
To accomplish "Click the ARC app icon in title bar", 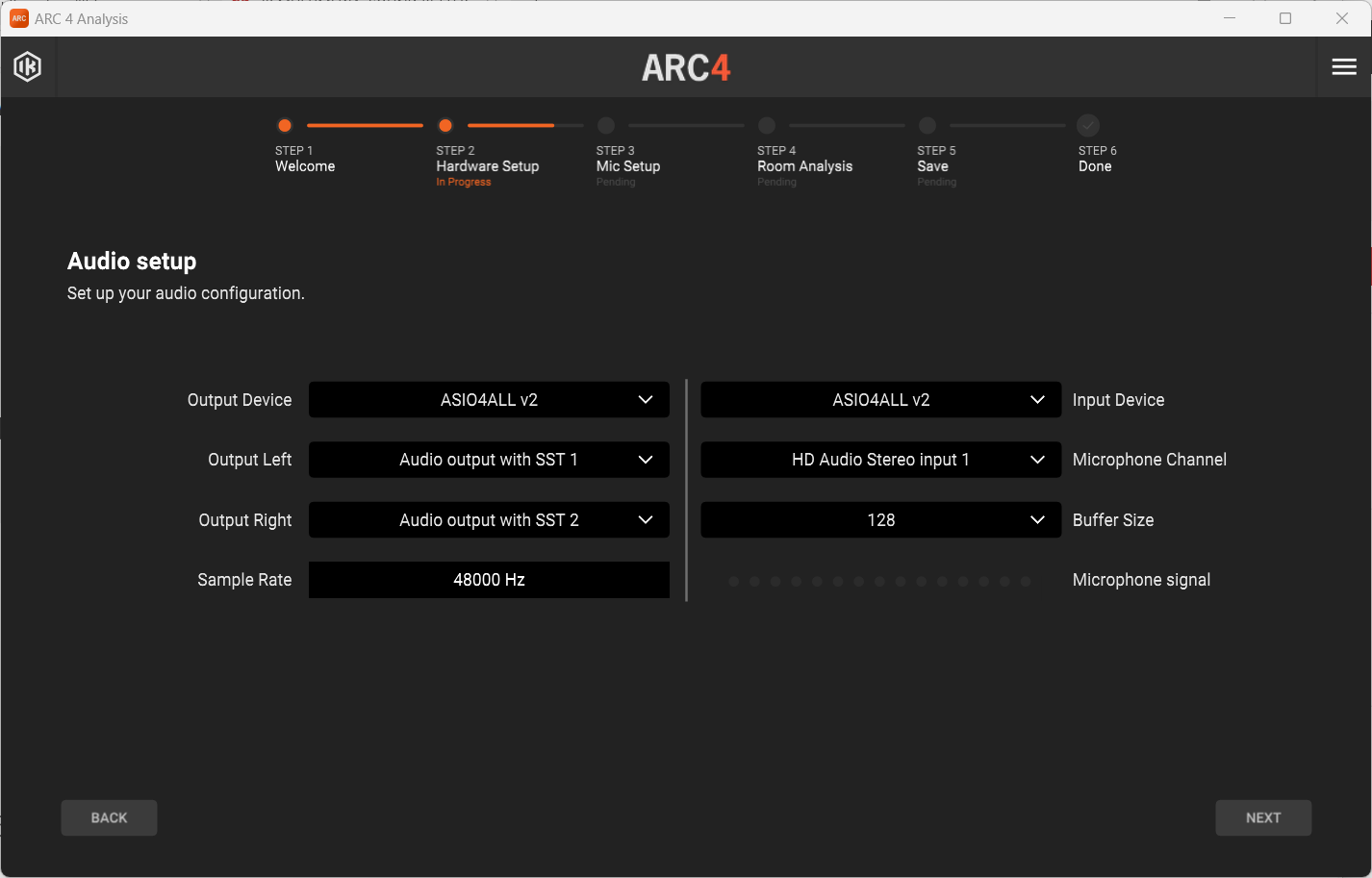I will 19,18.
